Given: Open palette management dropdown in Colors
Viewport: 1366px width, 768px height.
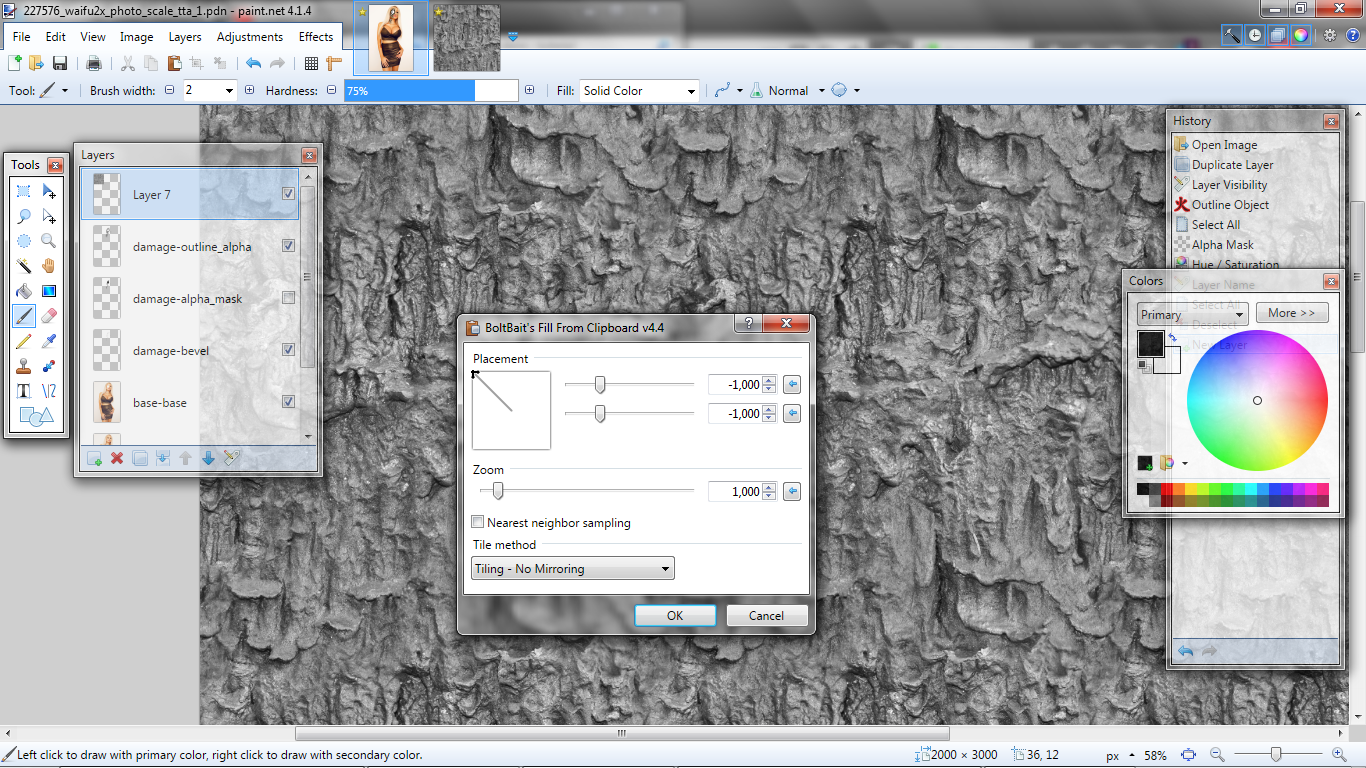Looking at the screenshot, I should click(1185, 463).
